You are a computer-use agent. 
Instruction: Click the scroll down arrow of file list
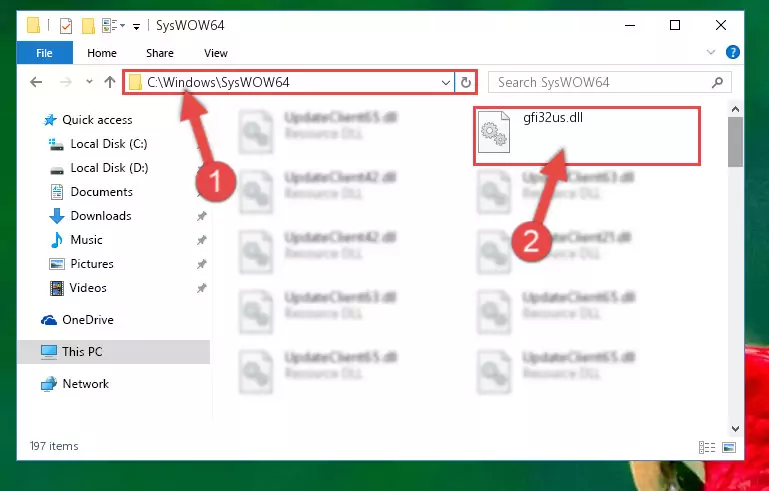[x=735, y=429]
